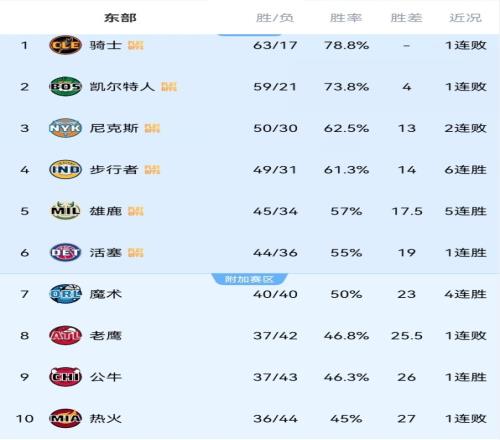Viewport: 500px width, 440px height.
Task: Open the 热火 team name link
Action: pos(105,418)
